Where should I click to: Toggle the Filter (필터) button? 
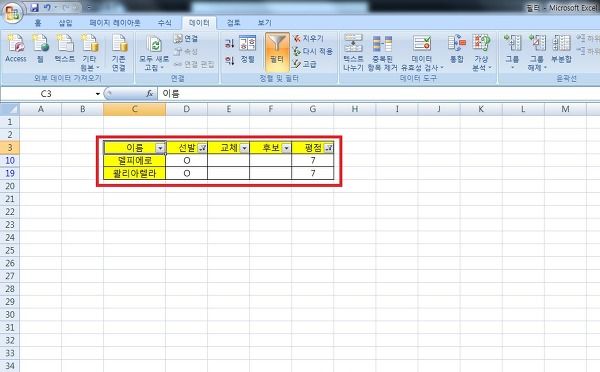point(277,52)
